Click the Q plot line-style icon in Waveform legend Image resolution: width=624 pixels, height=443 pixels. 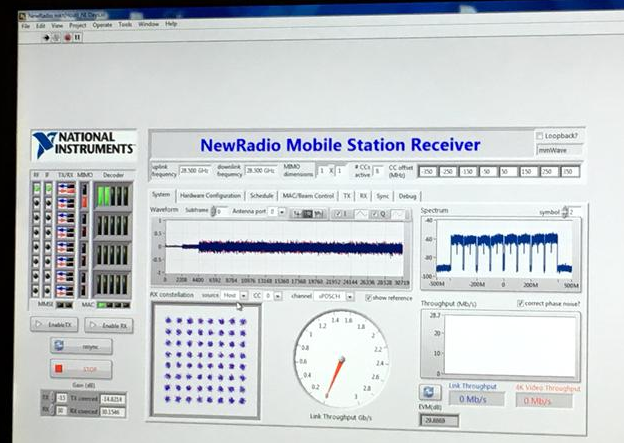tap(398, 214)
